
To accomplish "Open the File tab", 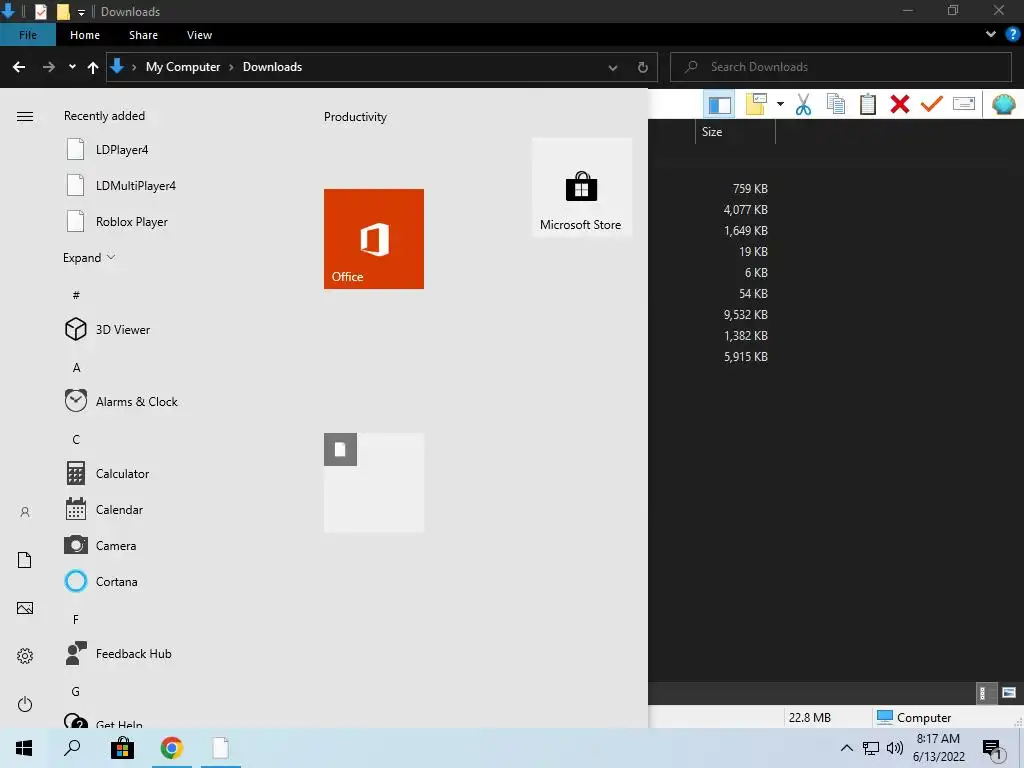I will [x=27, y=35].
